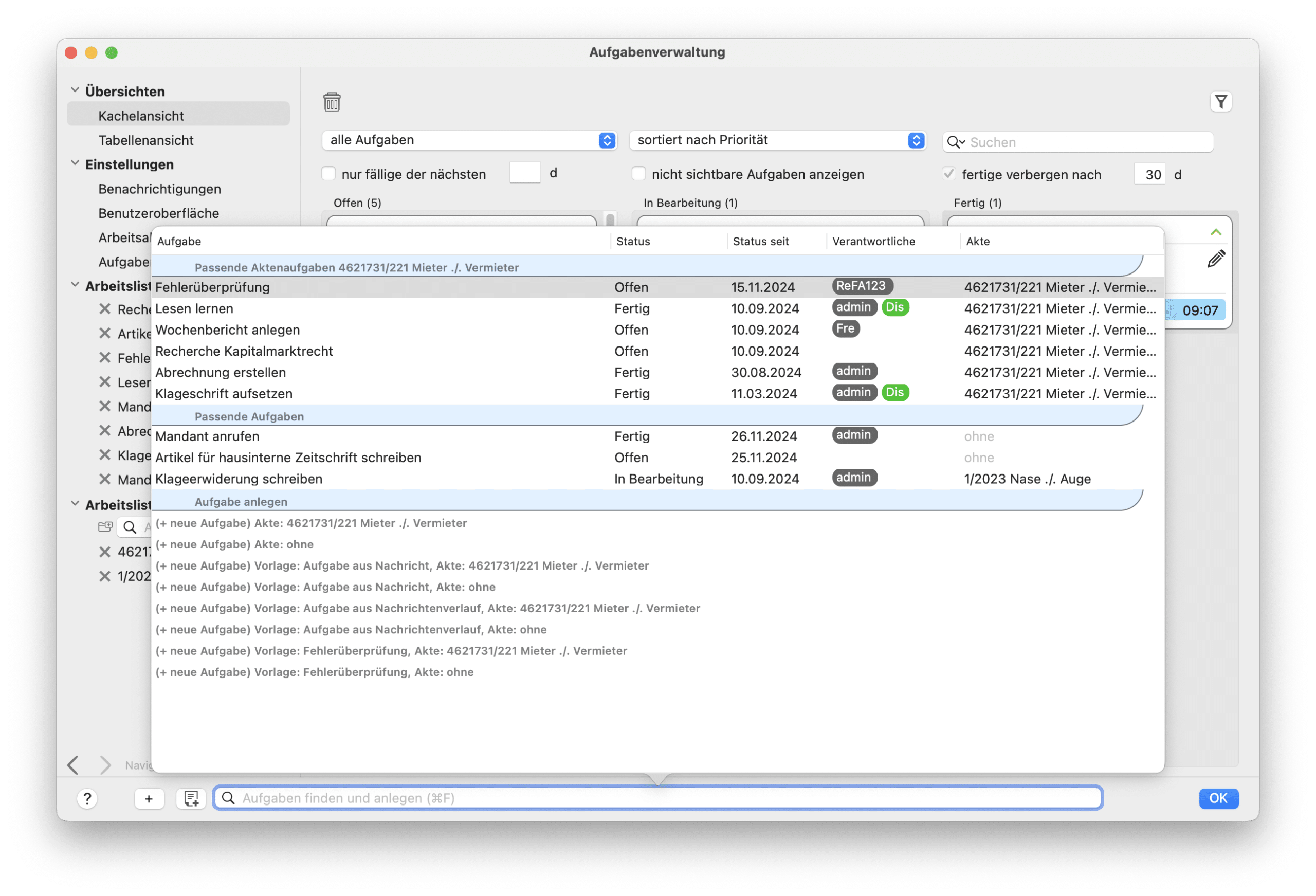Enable 'nur fällige der nächsten' checkbox
This screenshot has height=896, width=1316.
(x=328, y=174)
